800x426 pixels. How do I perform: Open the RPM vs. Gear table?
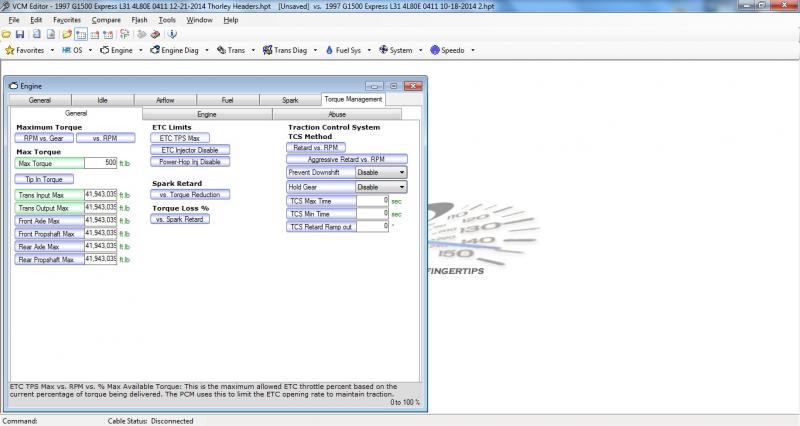click(x=44, y=138)
